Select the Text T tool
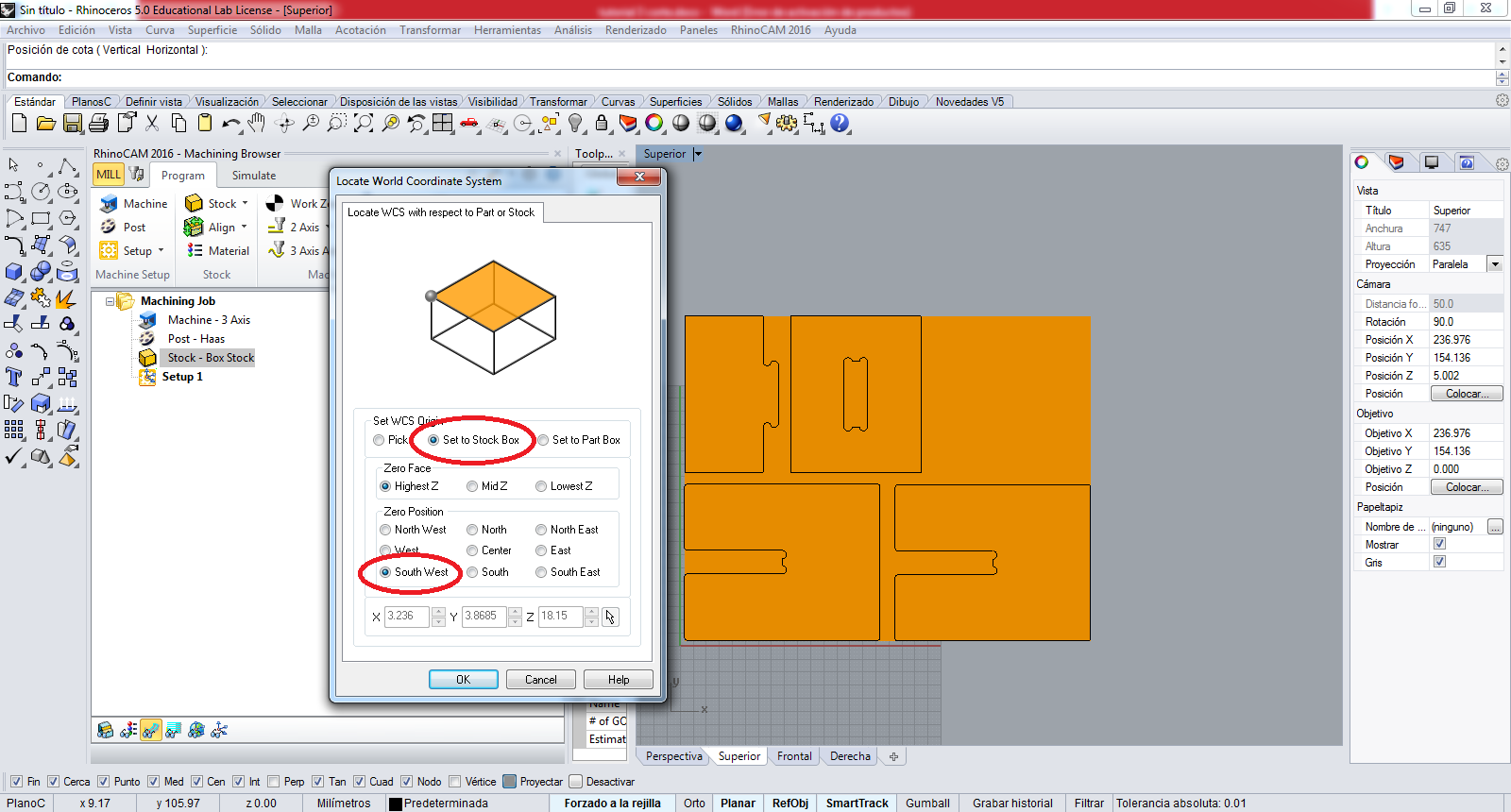 tap(14, 378)
